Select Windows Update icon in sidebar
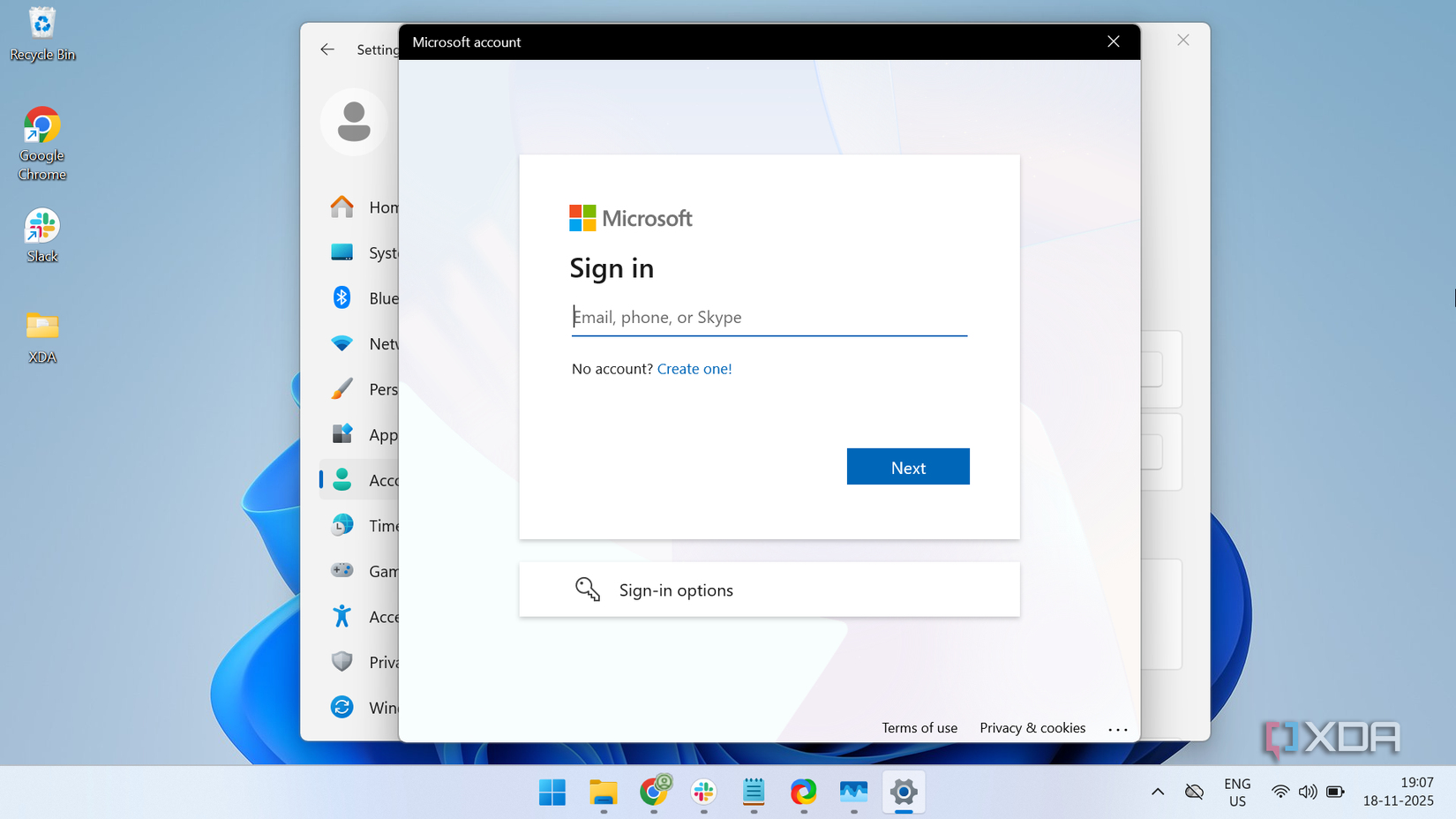This screenshot has width=1456, height=819. click(341, 707)
